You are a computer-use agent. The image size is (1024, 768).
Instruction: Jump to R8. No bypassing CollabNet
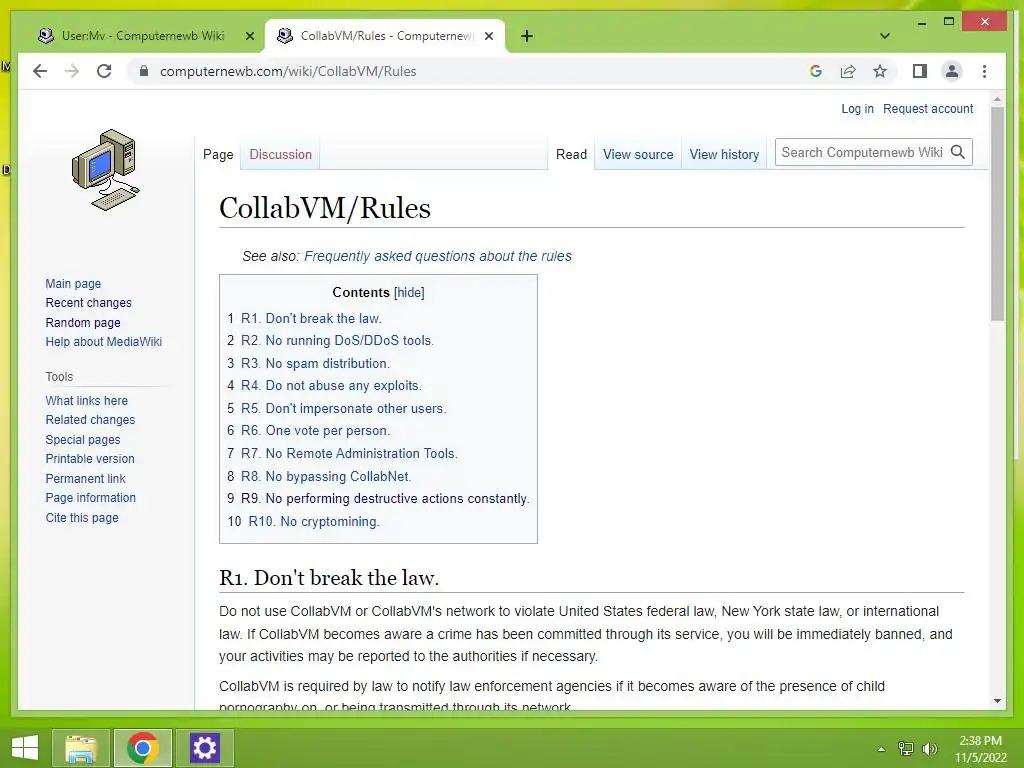pyautogui.click(x=326, y=476)
